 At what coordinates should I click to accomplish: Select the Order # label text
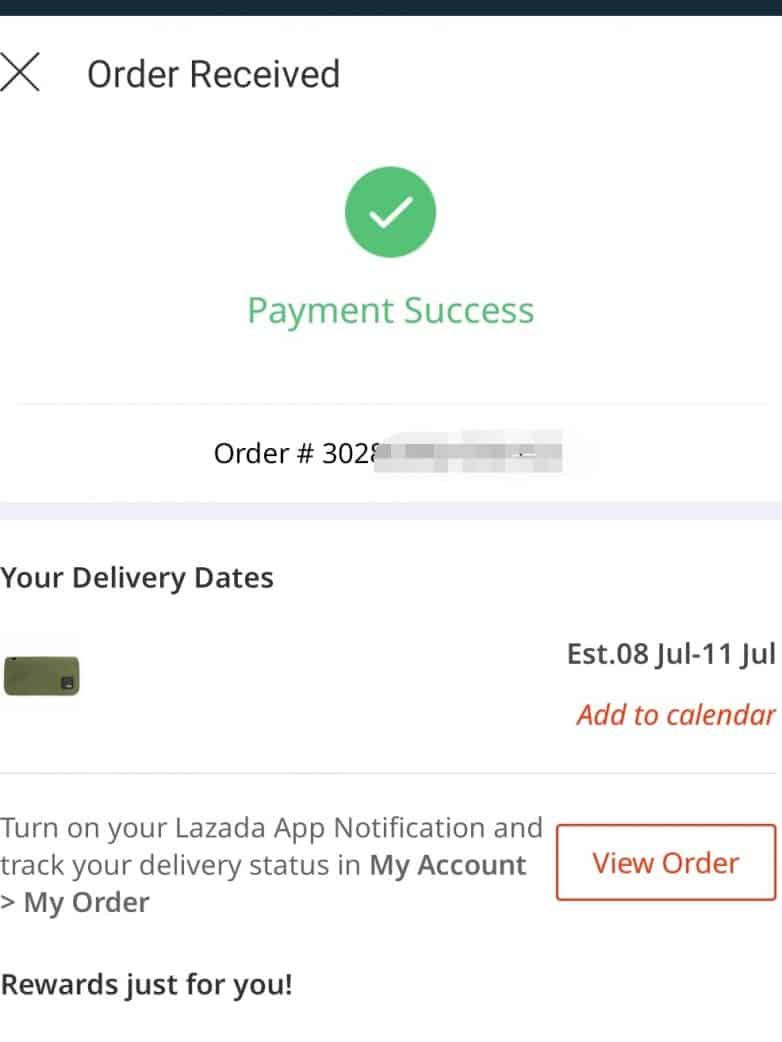(264, 453)
